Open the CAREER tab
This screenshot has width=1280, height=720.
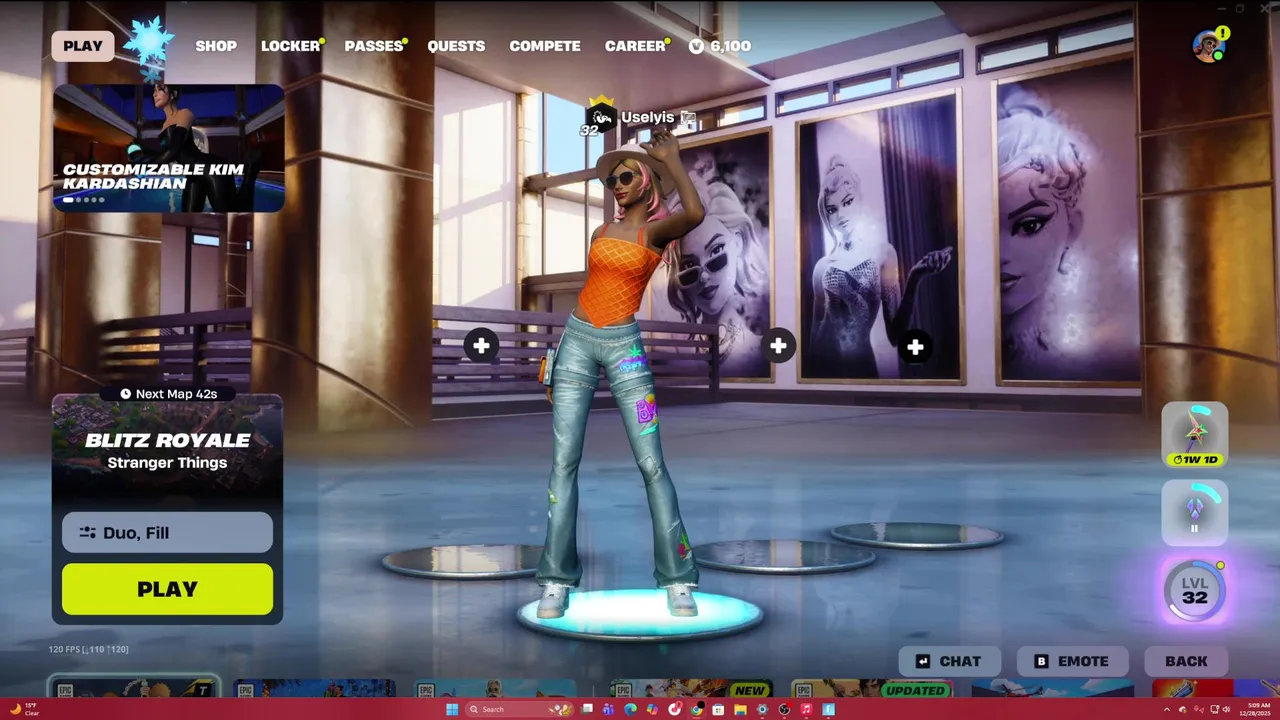click(x=636, y=46)
